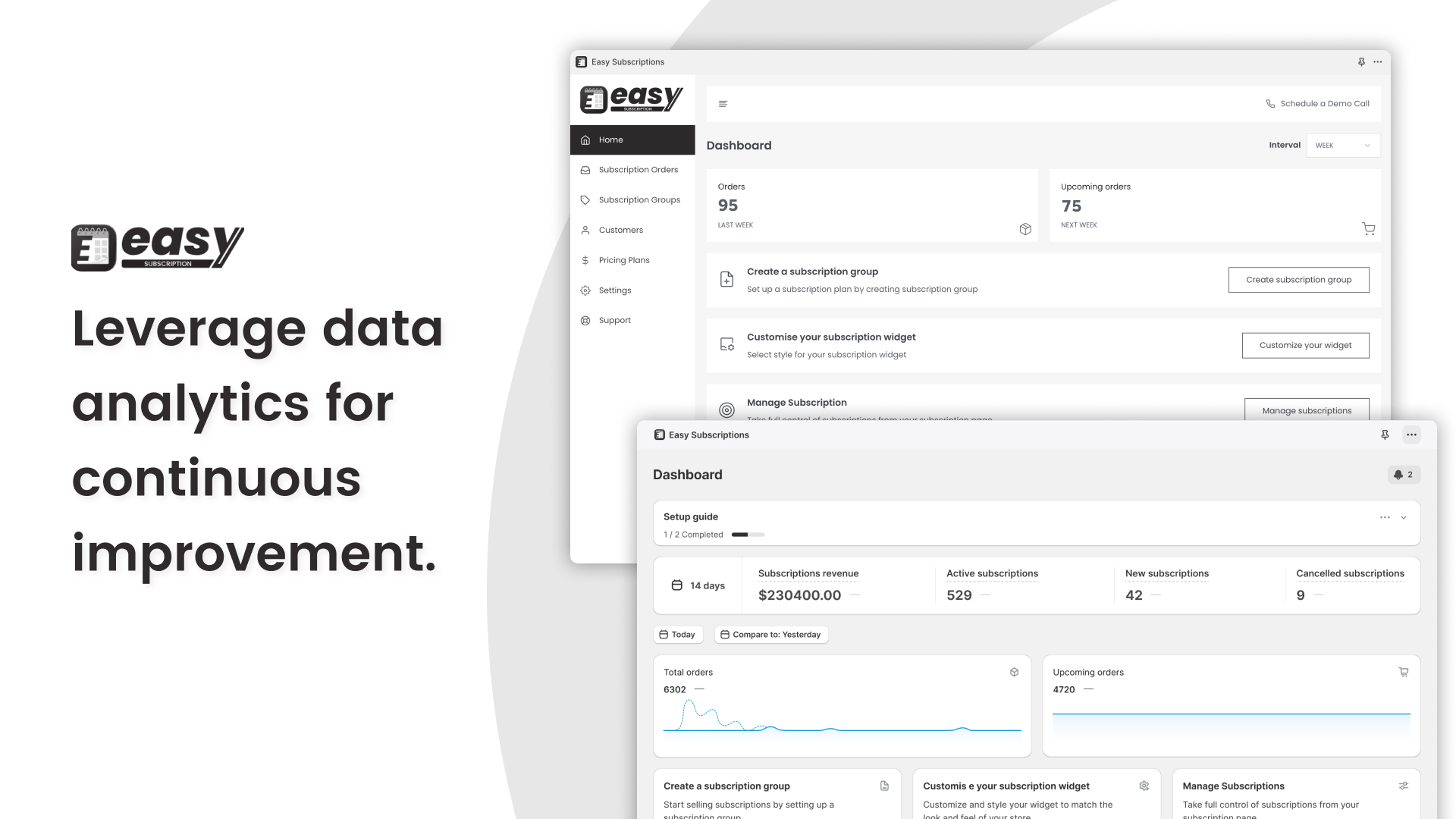This screenshot has height=819, width=1456.
Task: Go to Customers in the sidebar
Action: point(632,231)
